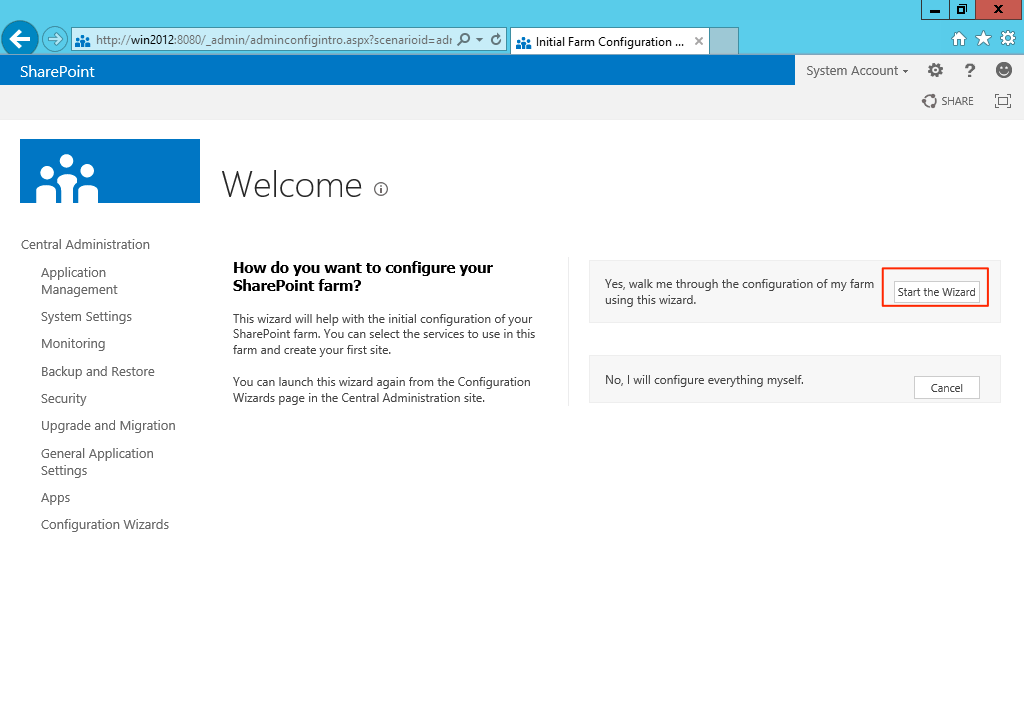The height and width of the screenshot is (728, 1024).
Task: Click "How do you want to configure" heading
Action: (x=362, y=277)
